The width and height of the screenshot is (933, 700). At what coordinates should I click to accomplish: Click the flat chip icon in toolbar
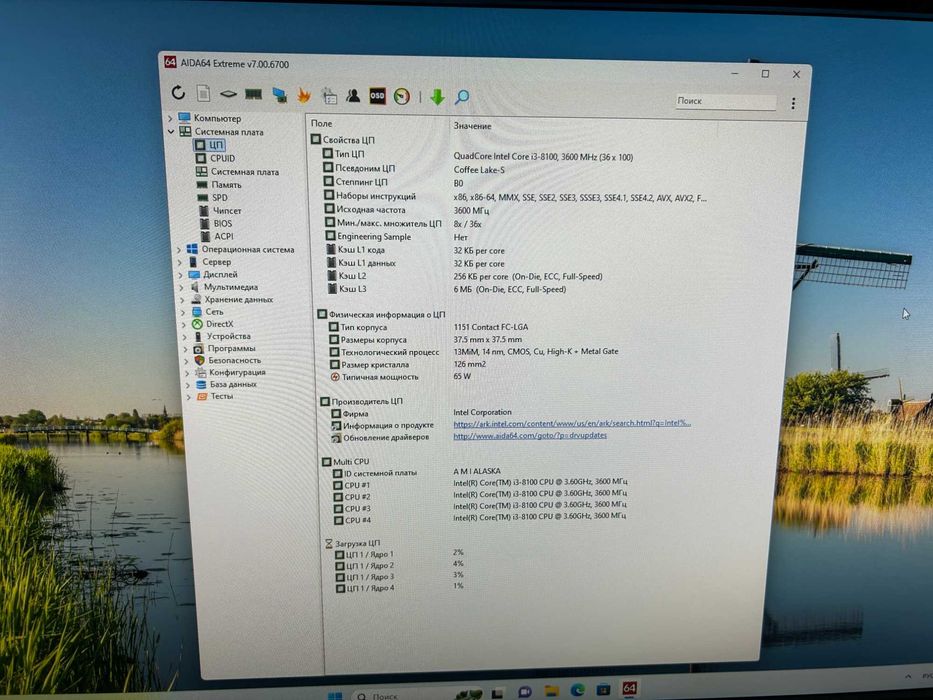click(x=228, y=94)
